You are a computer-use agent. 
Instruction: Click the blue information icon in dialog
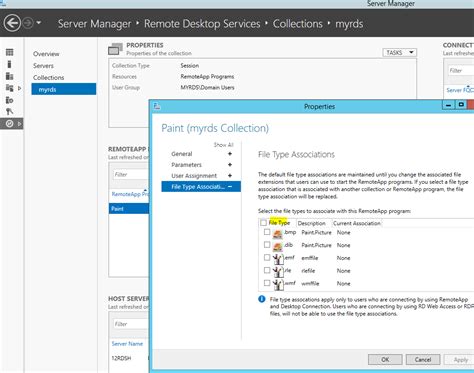pos(262,299)
